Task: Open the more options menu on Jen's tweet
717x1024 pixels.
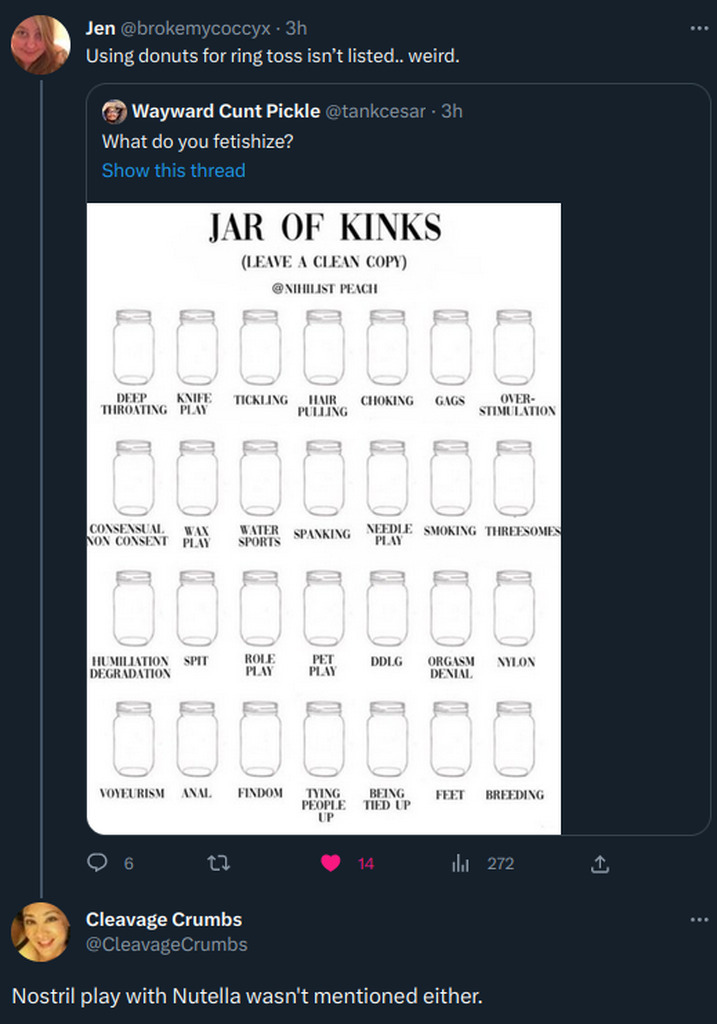Action: pos(700,30)
